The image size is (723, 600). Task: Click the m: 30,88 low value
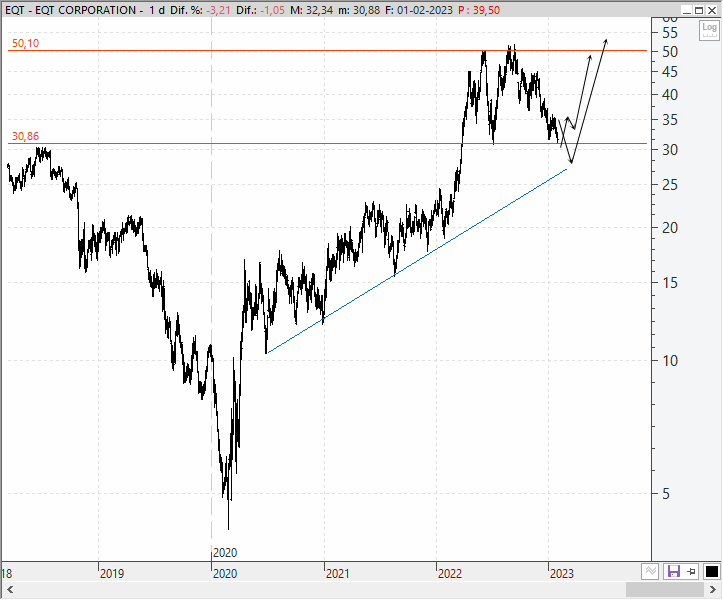tap(359, 10)
